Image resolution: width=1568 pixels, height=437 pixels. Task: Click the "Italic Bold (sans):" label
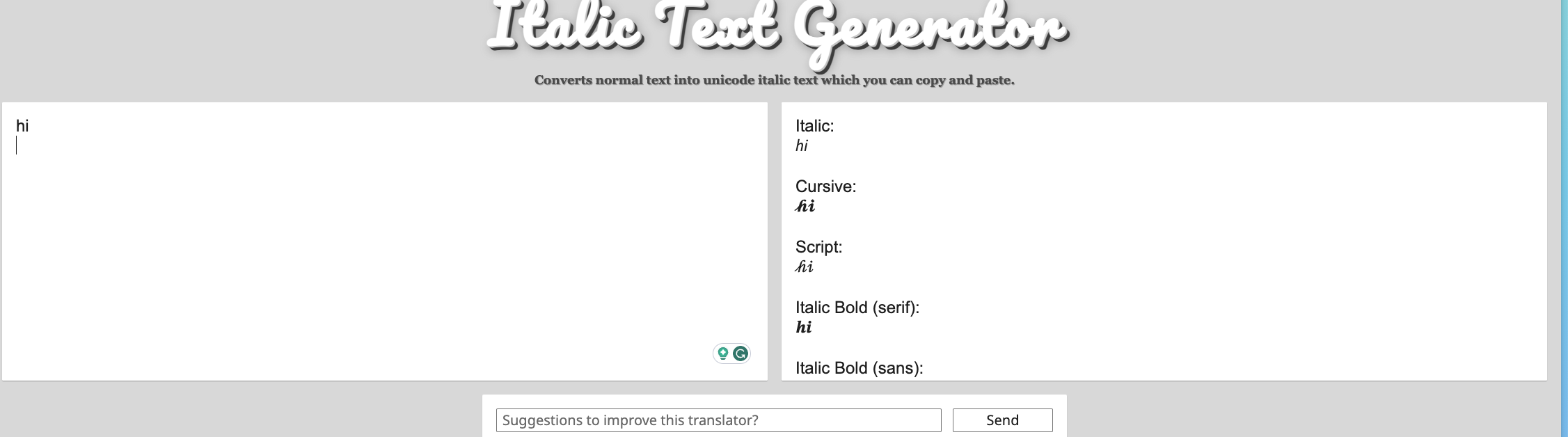pos(859,368)
